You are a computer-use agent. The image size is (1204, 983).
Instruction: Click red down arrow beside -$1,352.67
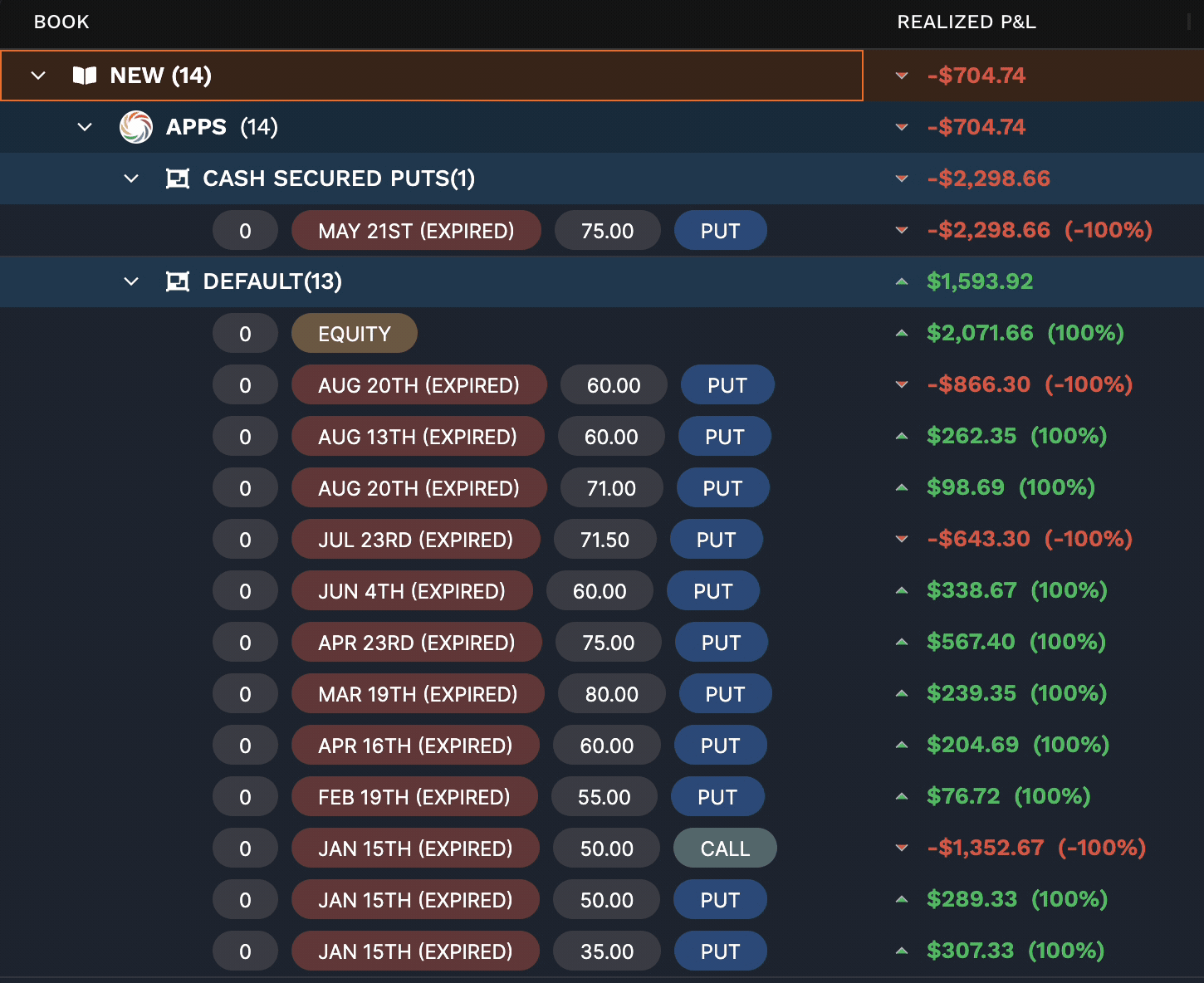pos(902,848)
